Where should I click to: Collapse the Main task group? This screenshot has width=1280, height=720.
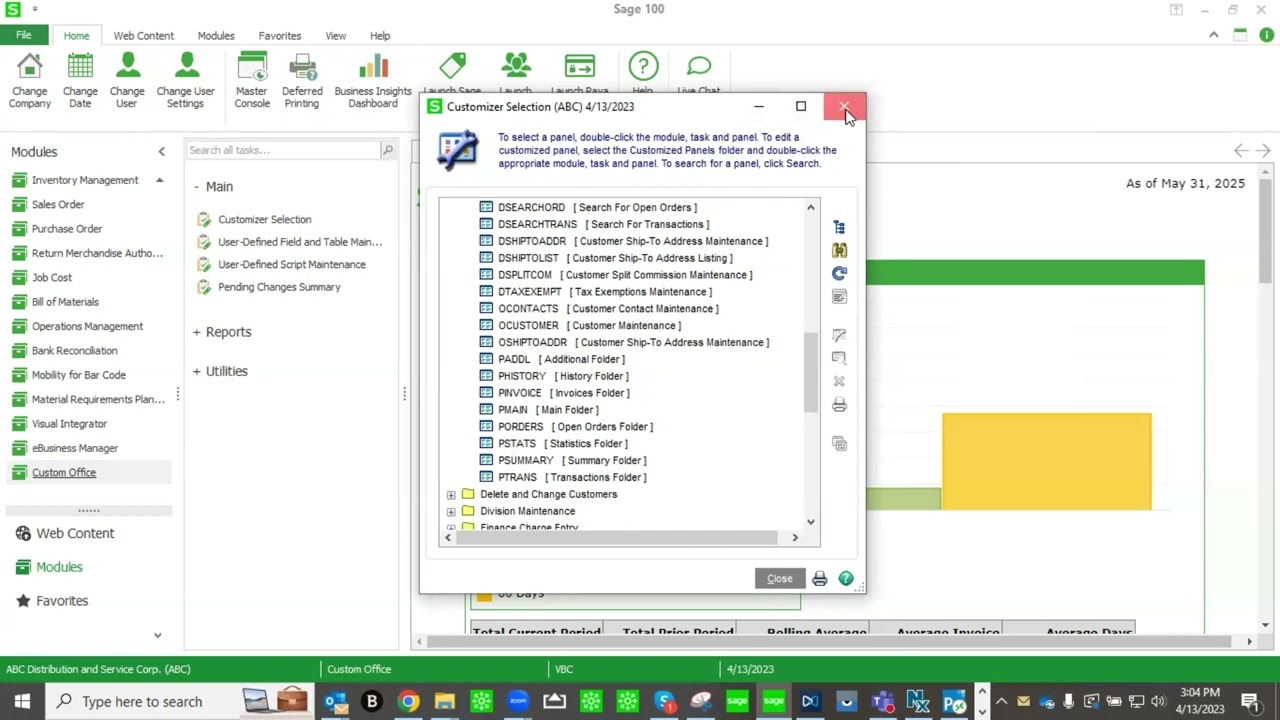pyautogui.click(x=196, y=187)
